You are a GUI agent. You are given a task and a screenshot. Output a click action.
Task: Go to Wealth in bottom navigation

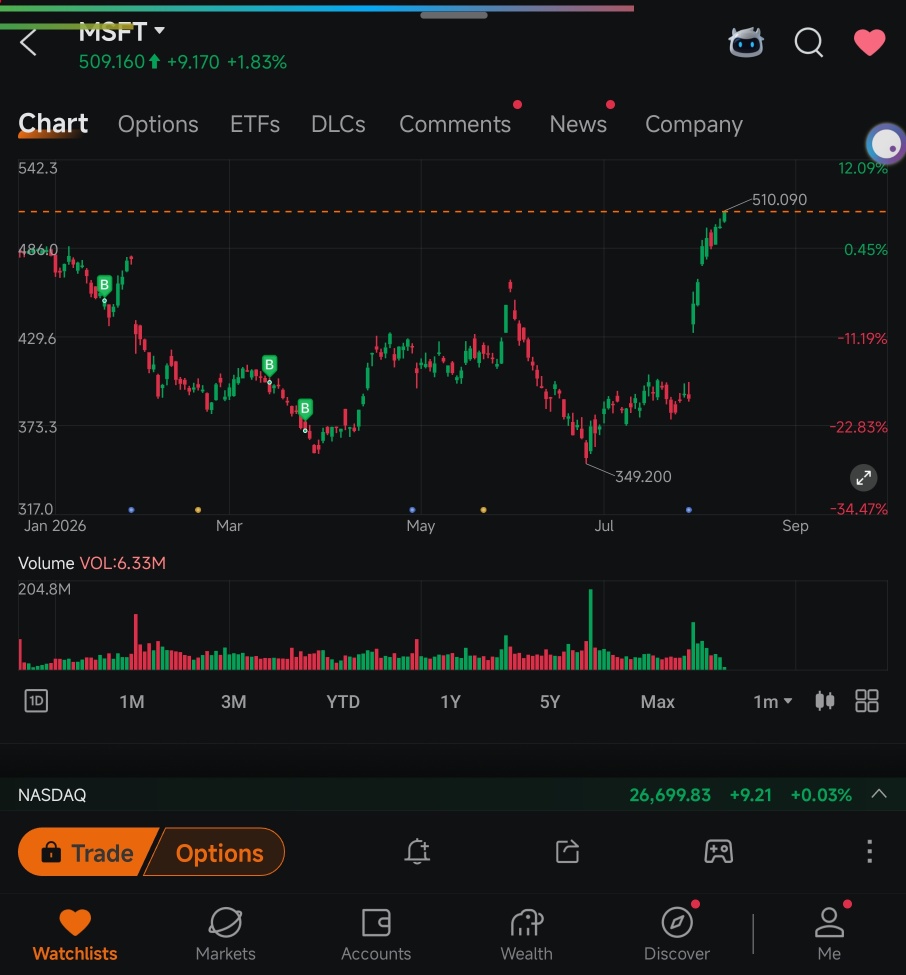tap(527, 934)
